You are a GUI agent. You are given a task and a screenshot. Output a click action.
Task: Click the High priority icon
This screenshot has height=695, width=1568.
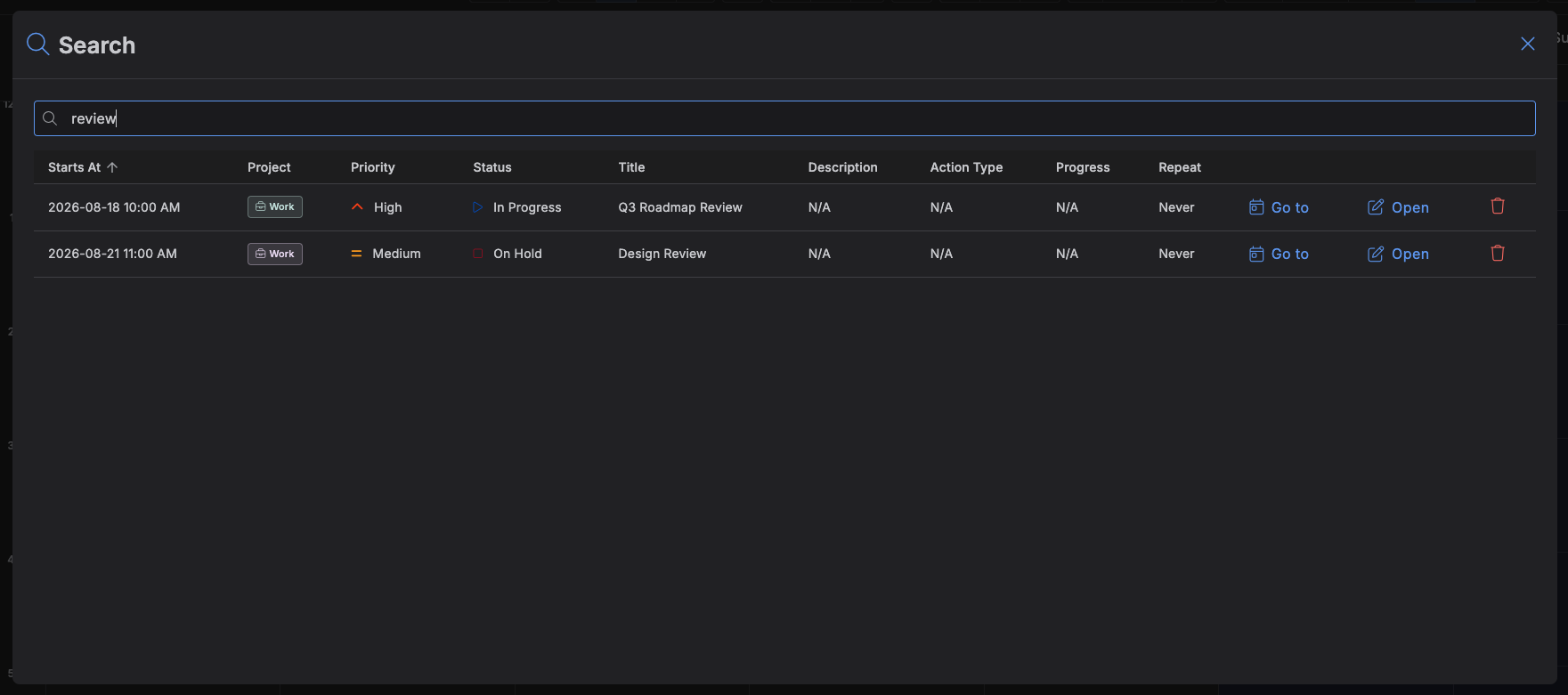coord(357,206)
